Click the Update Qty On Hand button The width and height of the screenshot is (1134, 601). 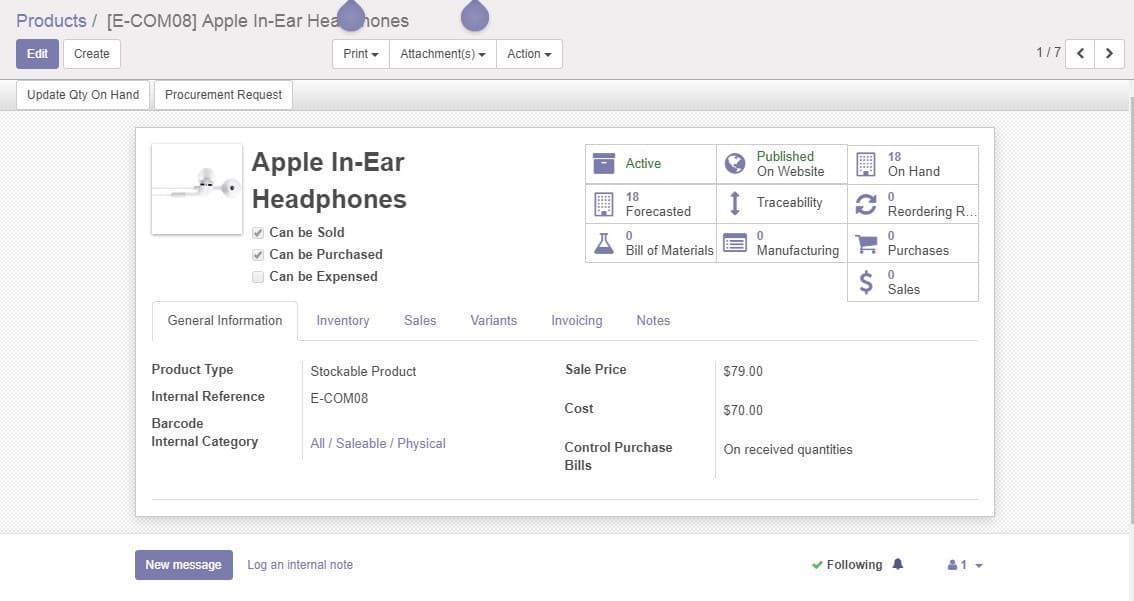click(x=83, y=95)
